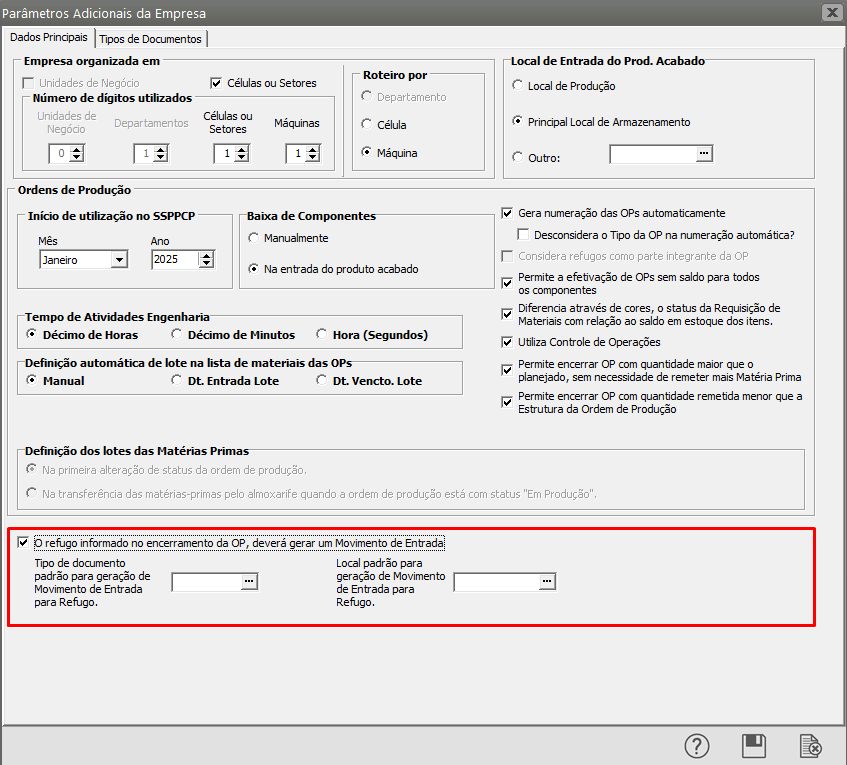Image resolution: width=847 pixels, height=765 pixels.
Task: Select Décimo de Minutos time option
Action: click(x=177, y=334)
